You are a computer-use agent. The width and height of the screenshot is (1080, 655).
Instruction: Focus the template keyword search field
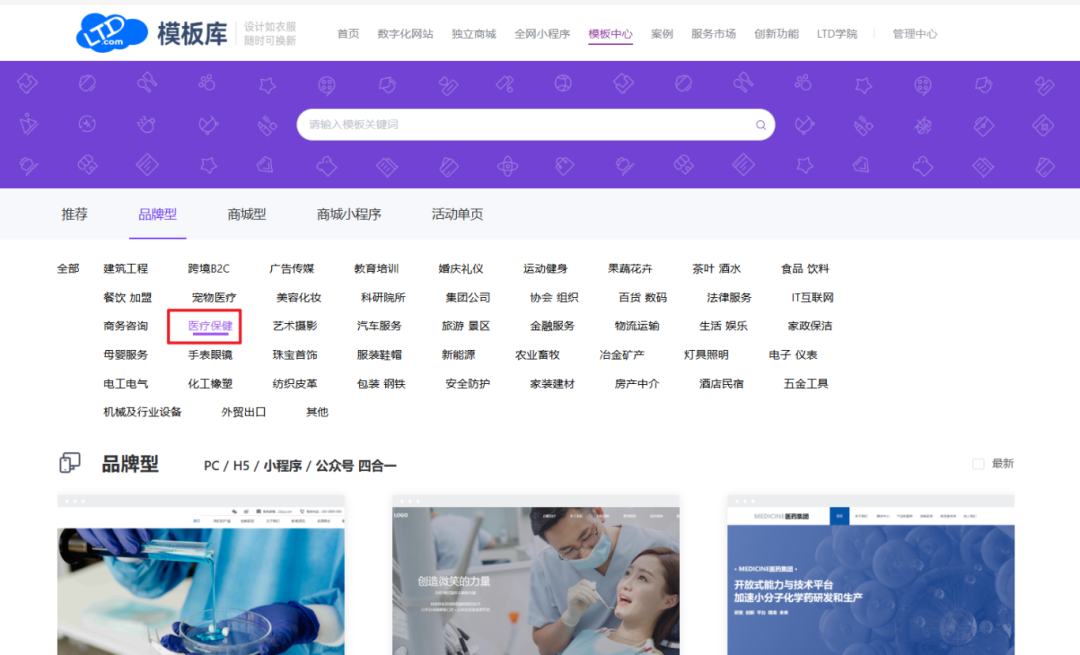[535, 125]
